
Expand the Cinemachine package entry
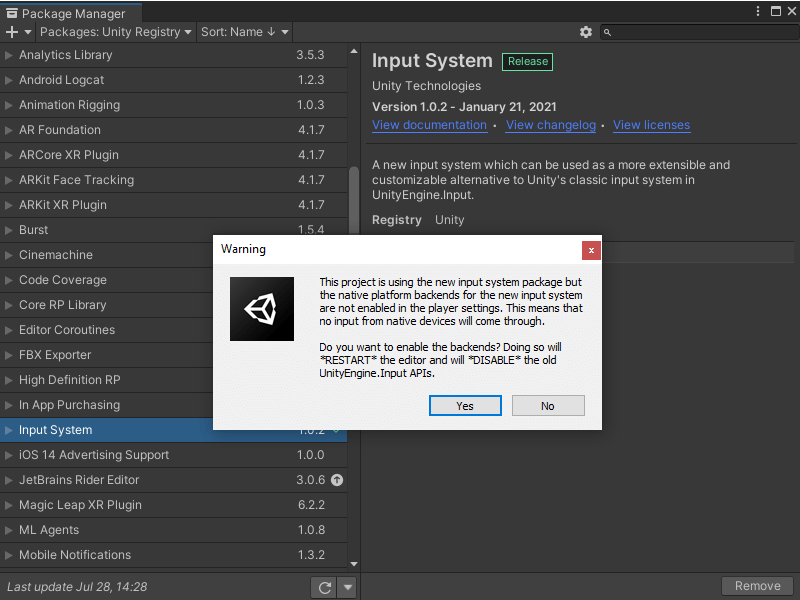10,255
